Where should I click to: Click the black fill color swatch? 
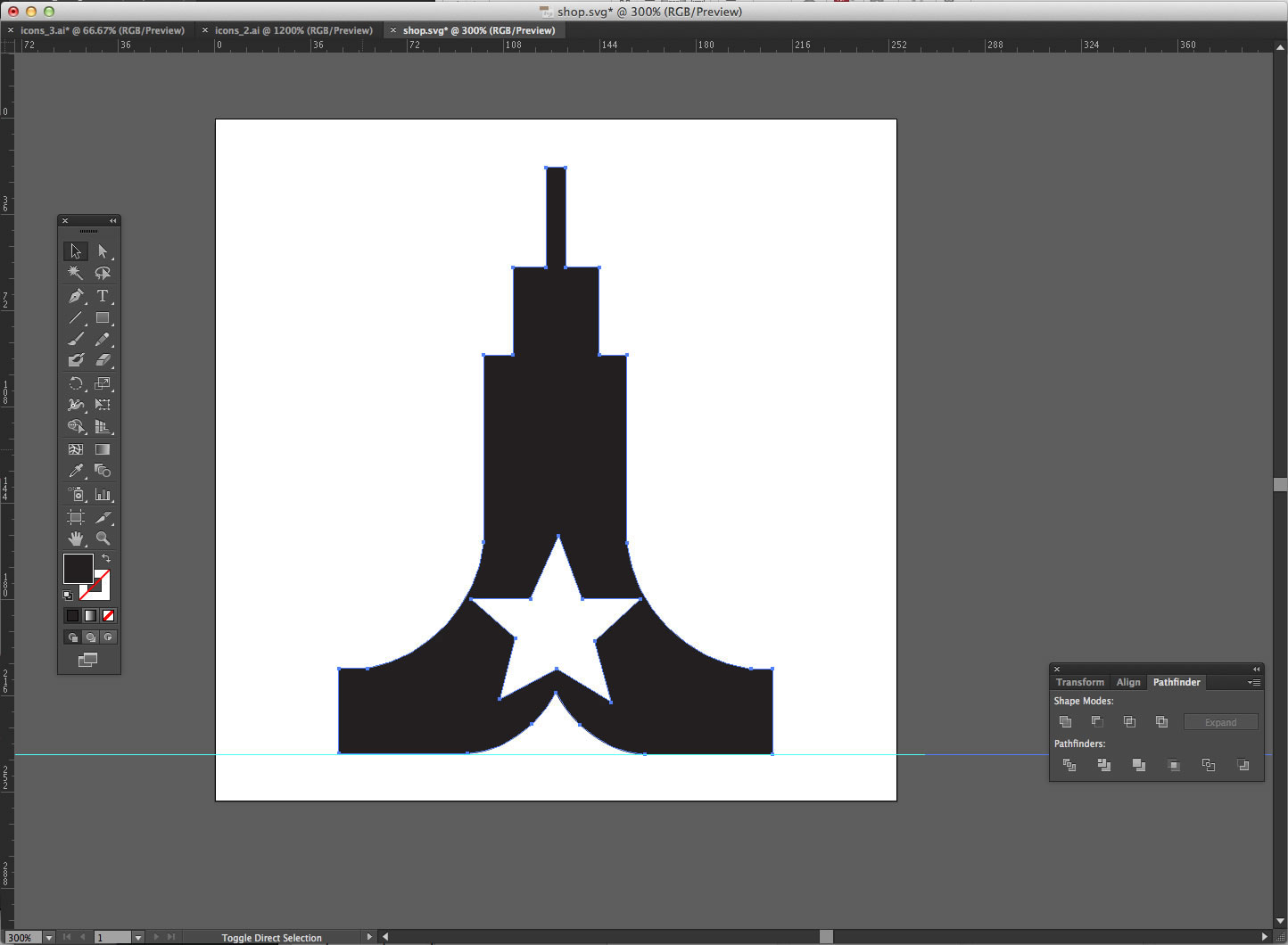pos(78,569)
